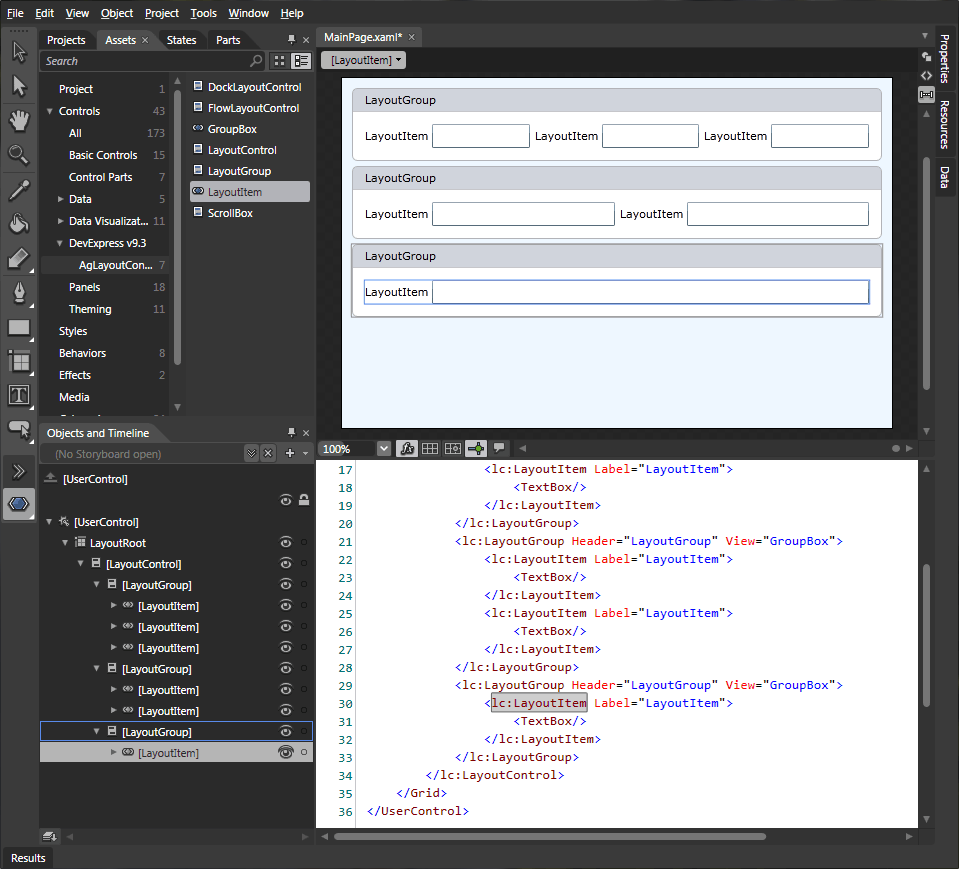Image resolution: width=959 pixels, height=869 pixels.
Task: Select the Pen tool
Action: click(x=19, y=292)
